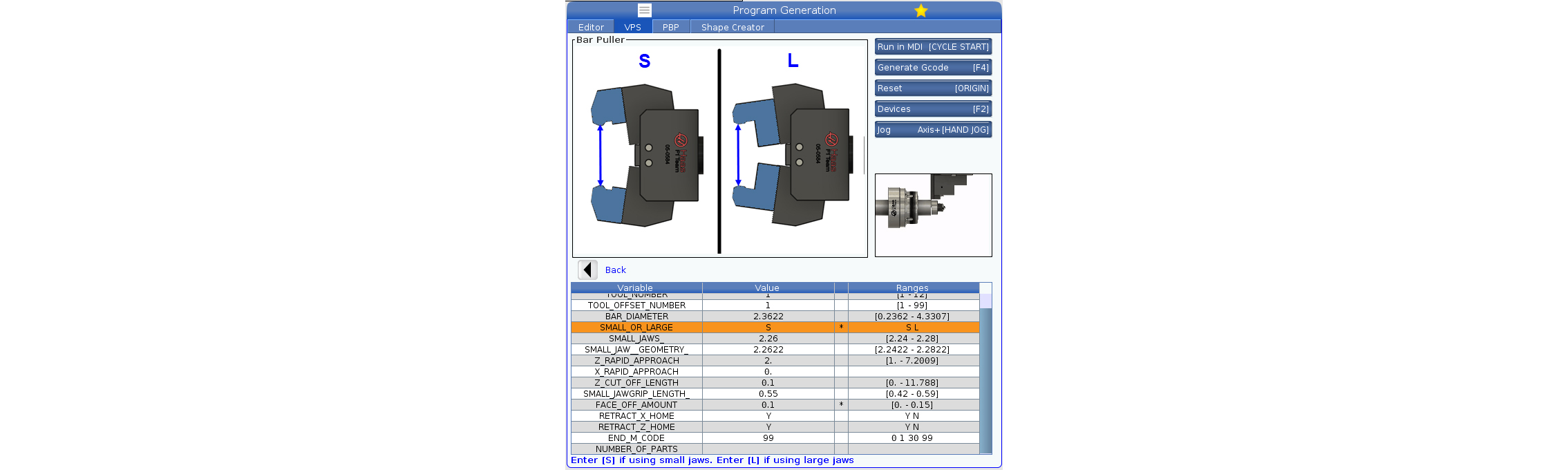The height and width of the screenshot is (470, 1568).
Task: Click RETRACT_X_HOME value Y
Action: [x=768, y=416]
